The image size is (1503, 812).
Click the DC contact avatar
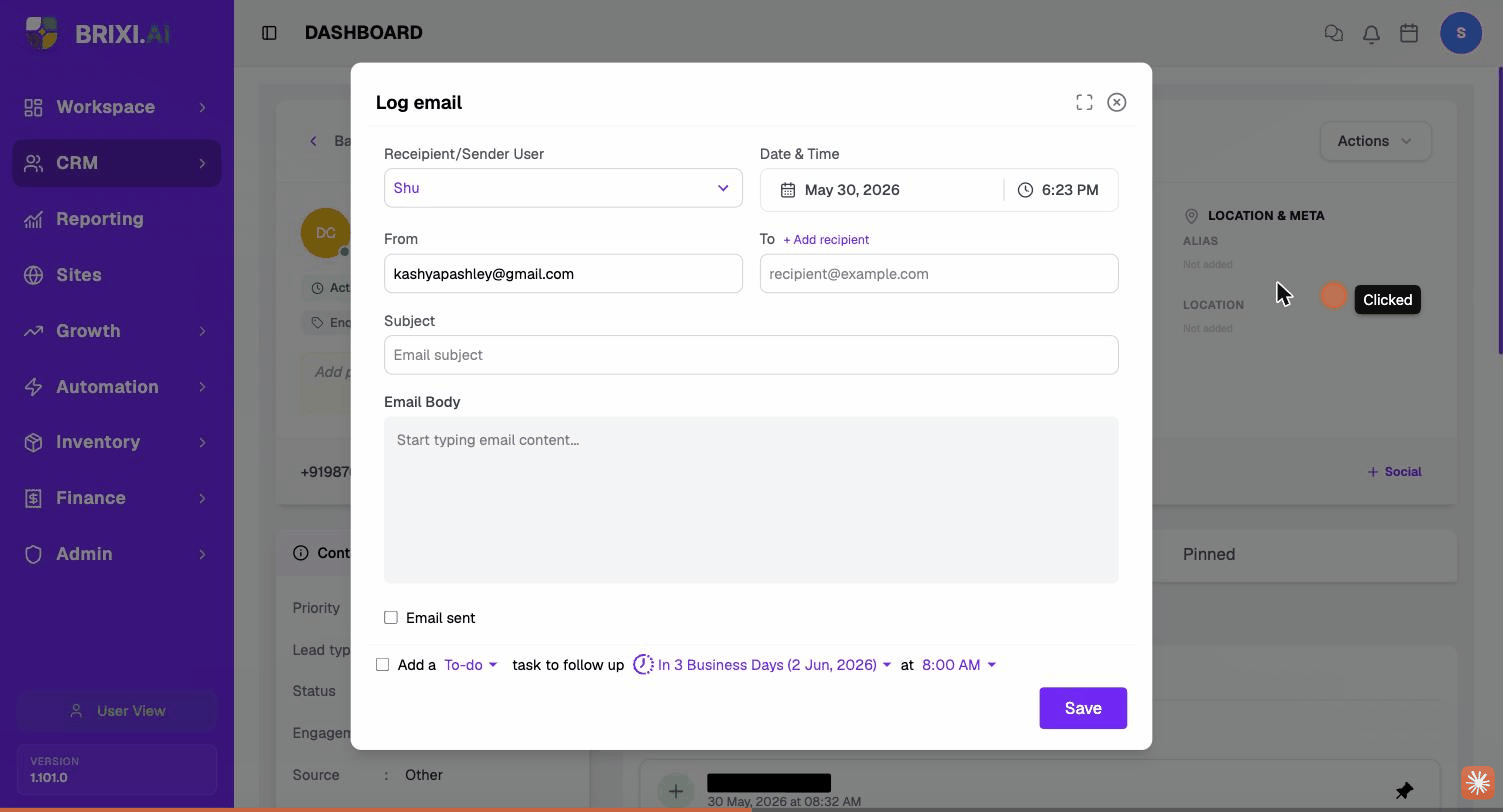tap(326, 233)
